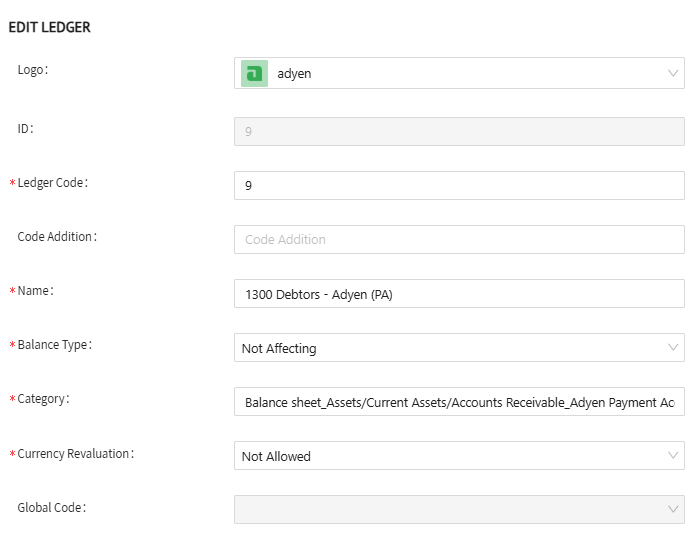
Task: Click the EDIT LEDGER heading
Action: pyautogui.click(x=50, y=28)
